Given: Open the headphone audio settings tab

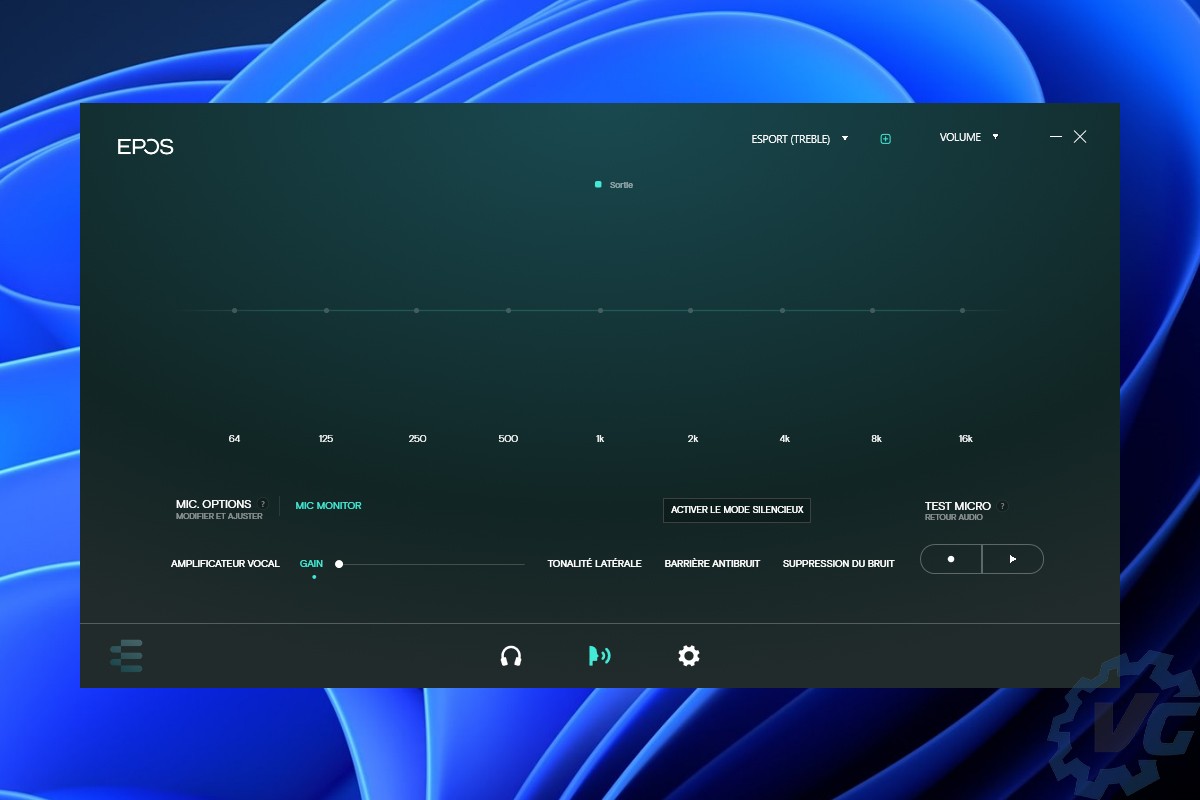Looking at the screenshot, I should [511, 656].
